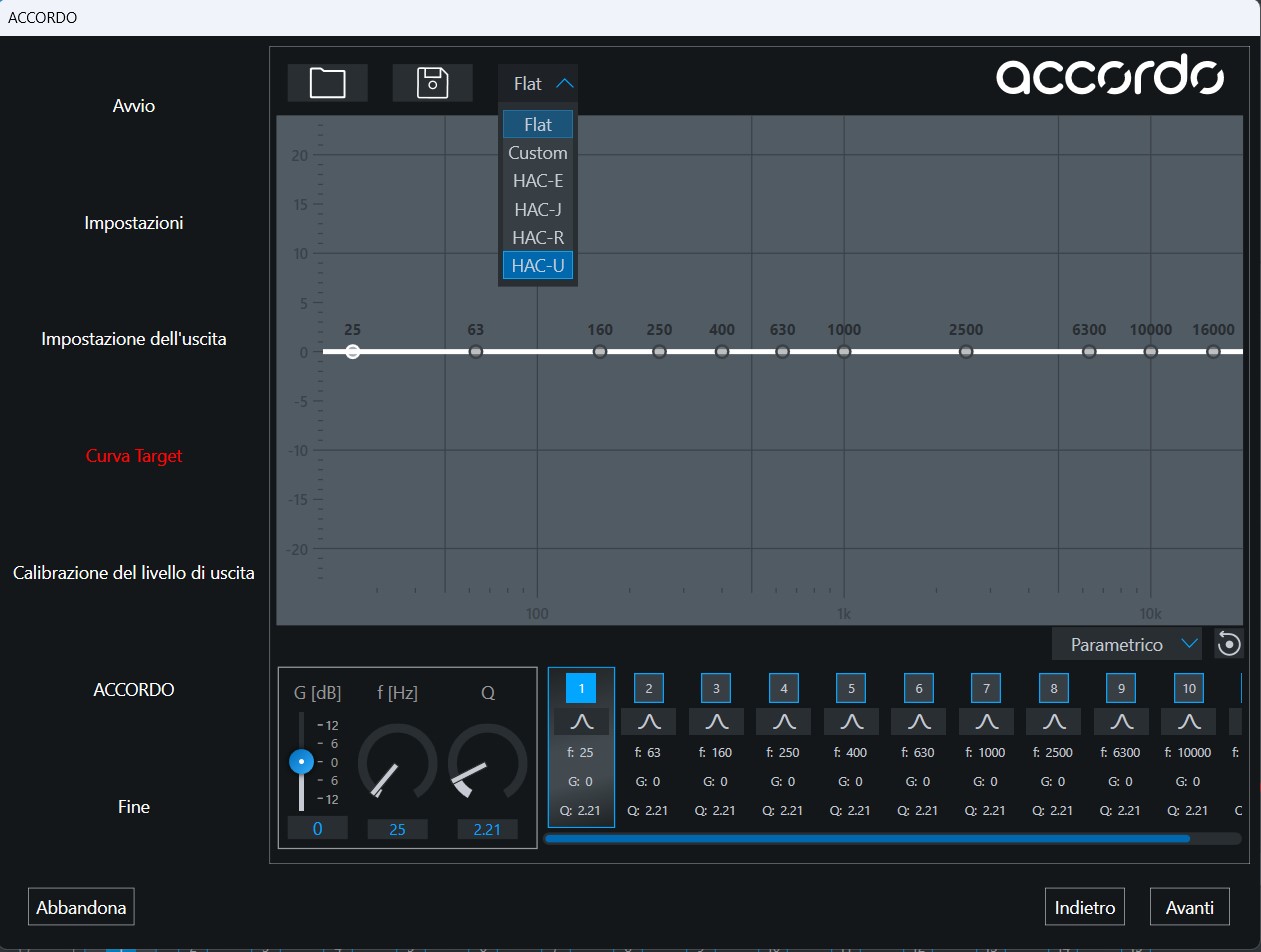Select the 1000 Hz node on the graph
Screen dimensions: 1261x952
tap(844, 351)
